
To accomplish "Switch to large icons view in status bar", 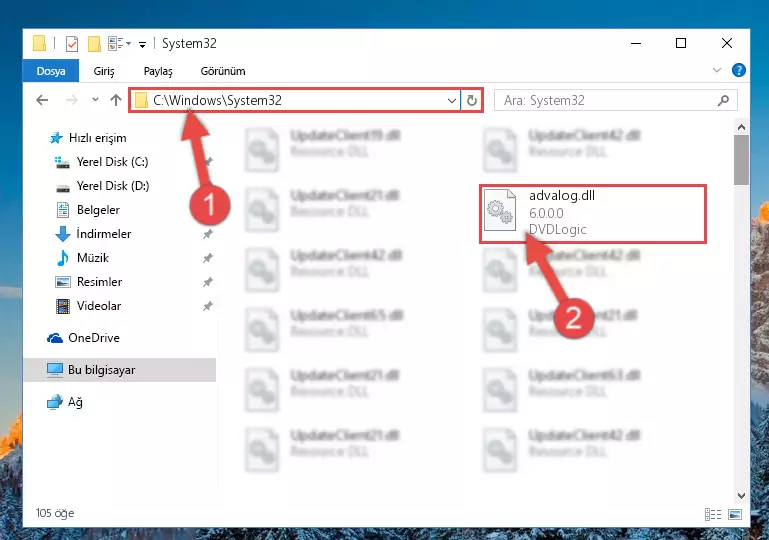I will [735, 514].
